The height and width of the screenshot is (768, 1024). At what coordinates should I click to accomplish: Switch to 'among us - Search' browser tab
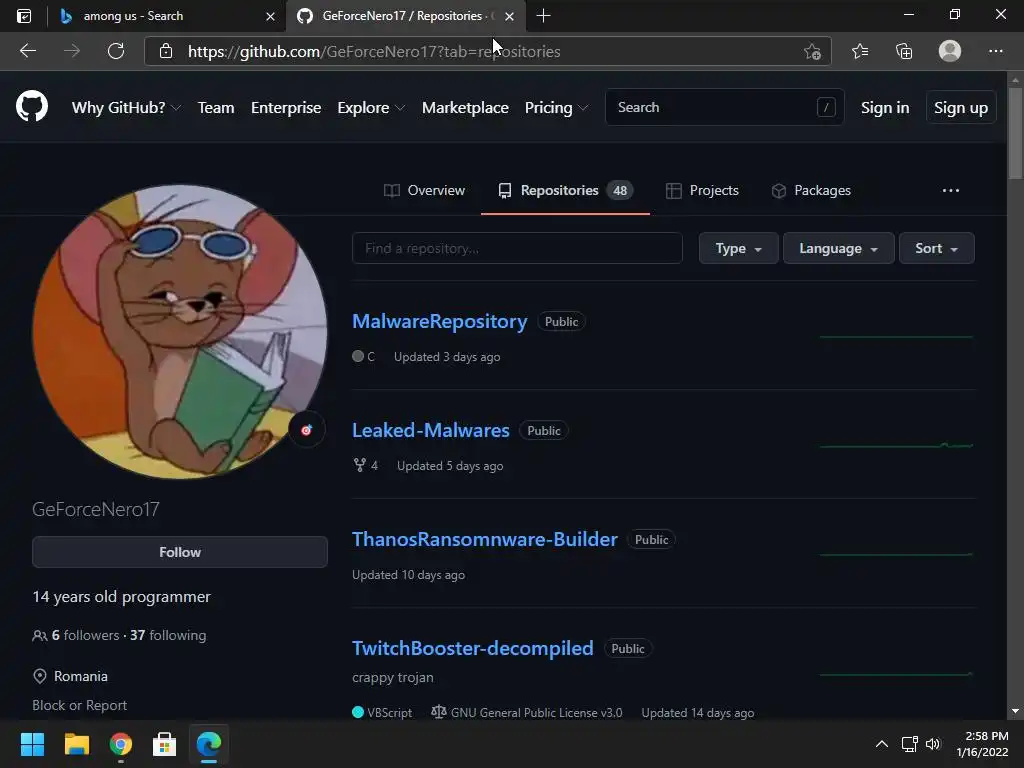pos(166,16)
